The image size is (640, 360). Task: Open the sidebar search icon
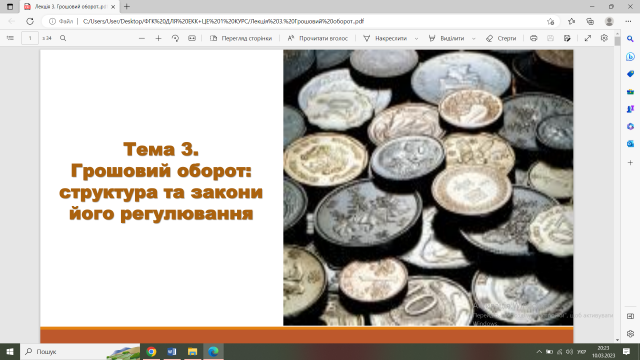coord(630,39)
